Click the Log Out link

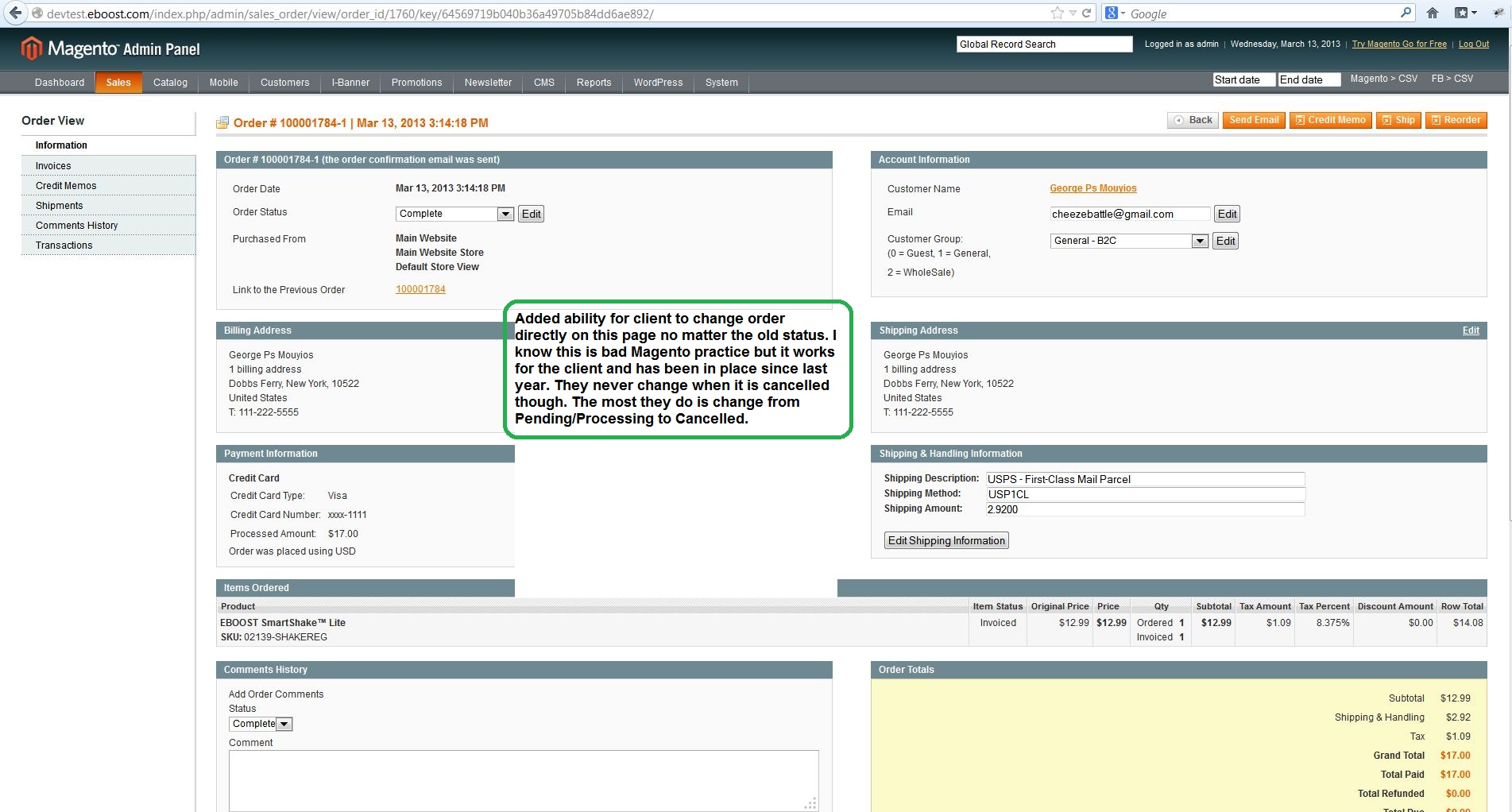coord(1473,44)
